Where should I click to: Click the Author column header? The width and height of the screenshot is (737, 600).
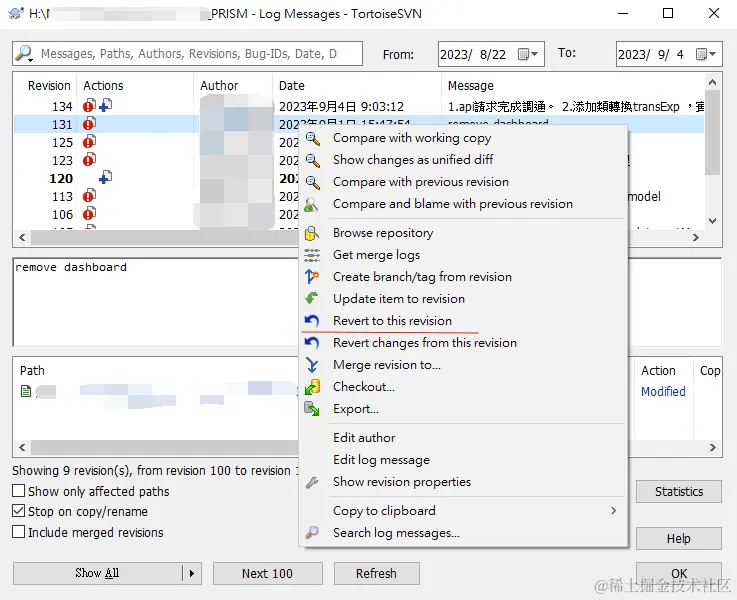point(219,86)
